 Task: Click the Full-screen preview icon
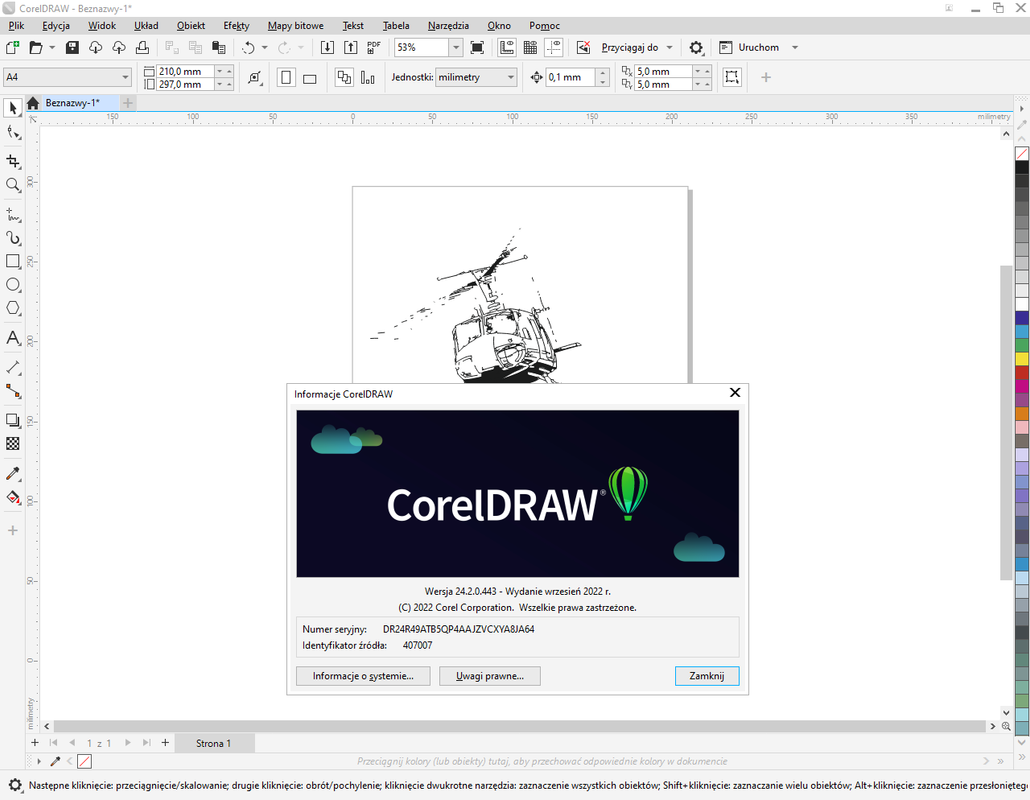tap(478, 47)
